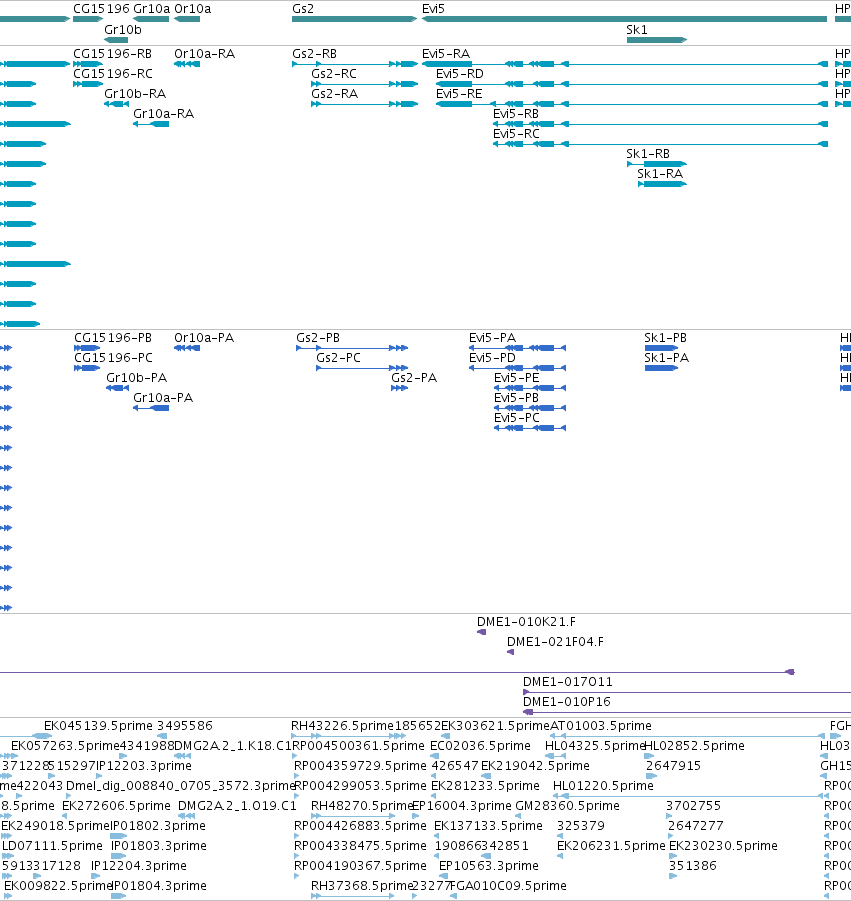Image resolution: width=851 pixels, height=901 pixels.
Task: Click the RH48270.5prime EST label
Action: click(x=362, y=806)
